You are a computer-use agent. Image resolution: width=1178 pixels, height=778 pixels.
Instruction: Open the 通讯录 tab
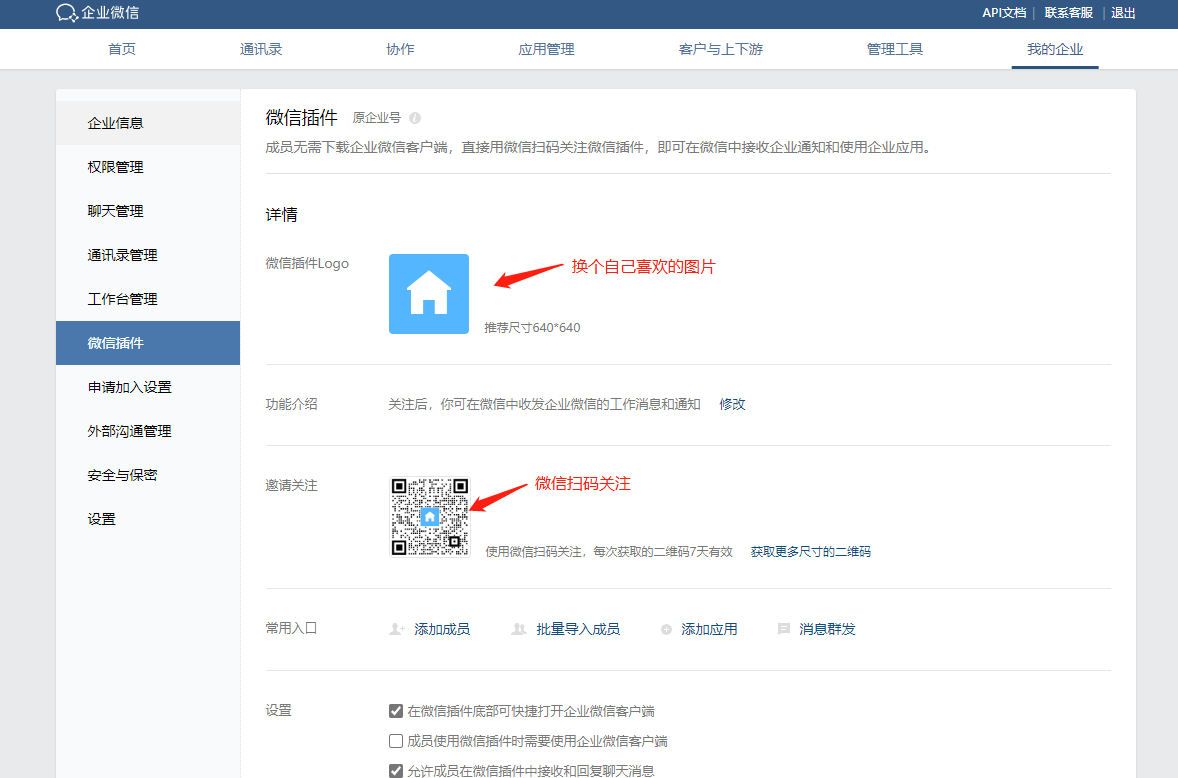pos(260,47)
